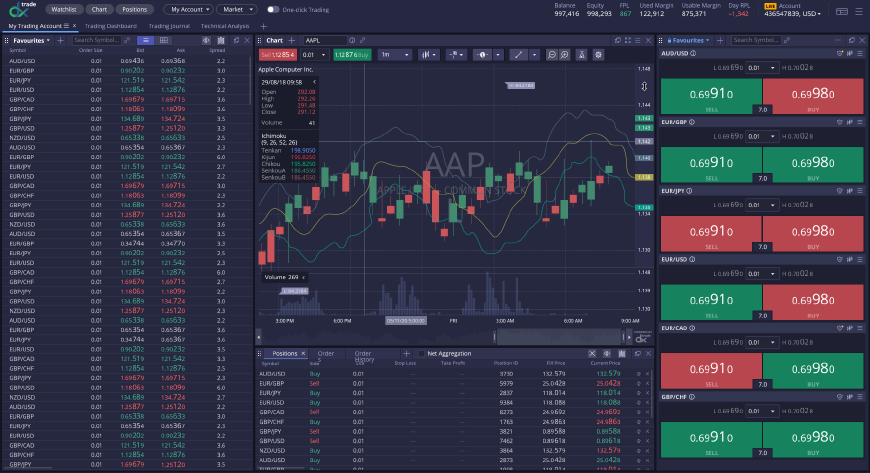Zoom in on the AAPL chart

click(x=564, y=55)
